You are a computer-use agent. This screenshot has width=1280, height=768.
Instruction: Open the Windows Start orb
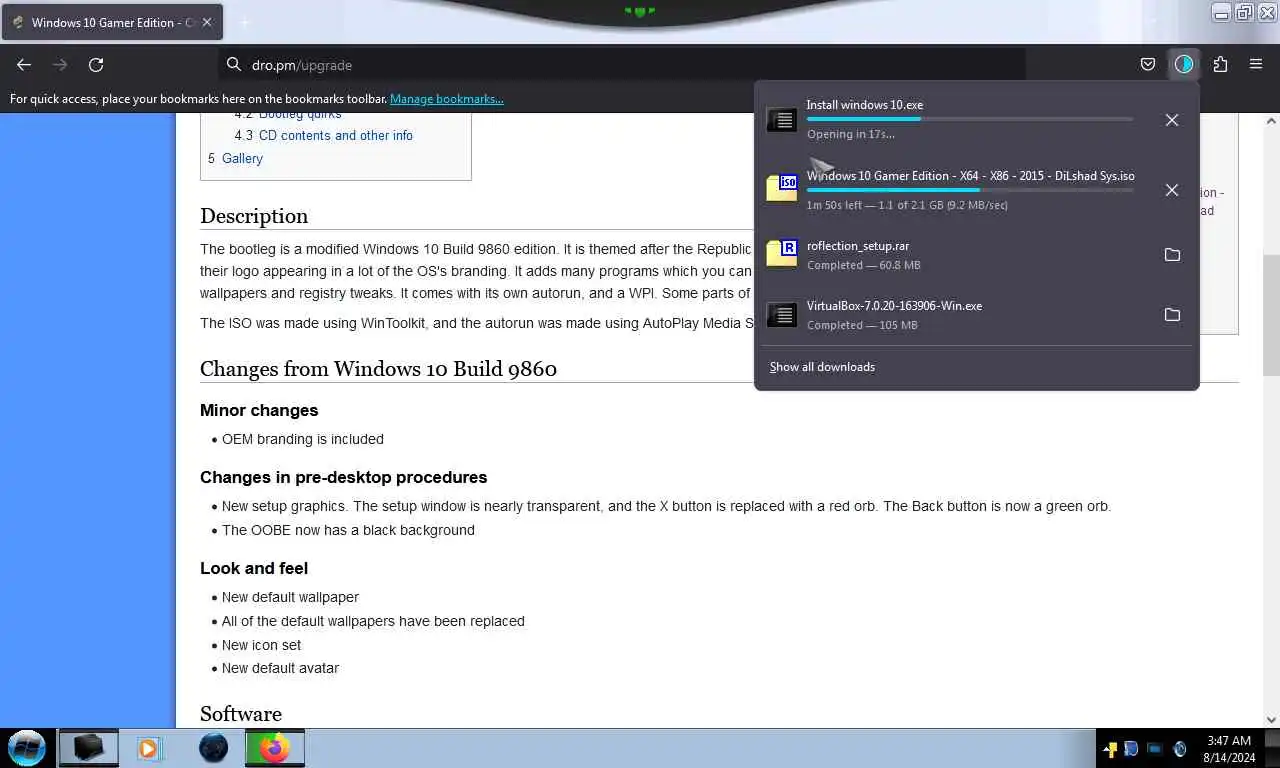[27, 748]
